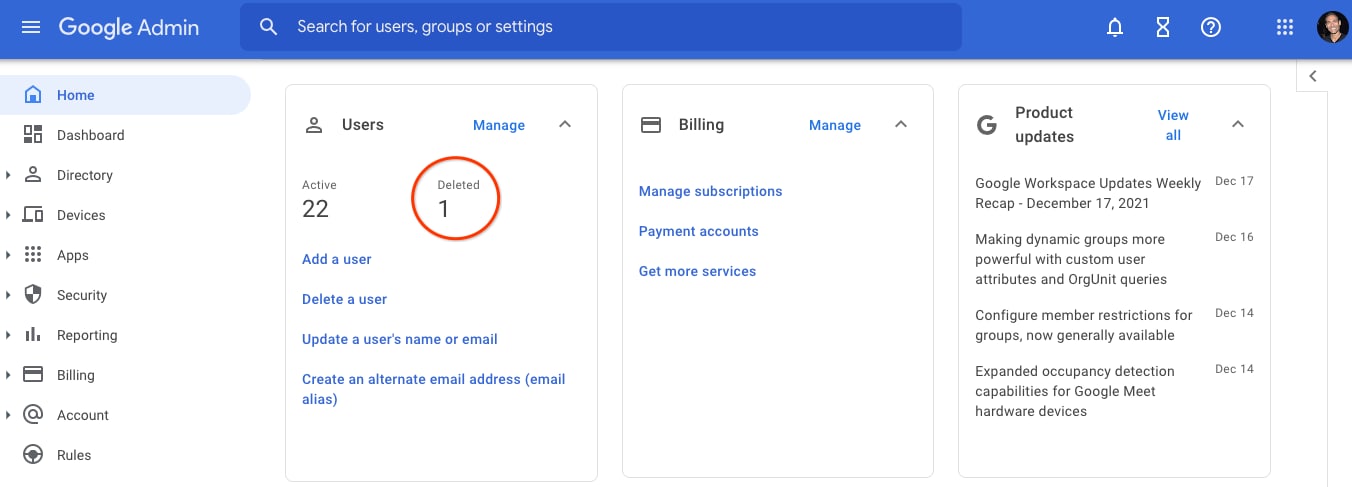Open the account profile avatar
1352x487 pixels.
tap(1332, 27)
